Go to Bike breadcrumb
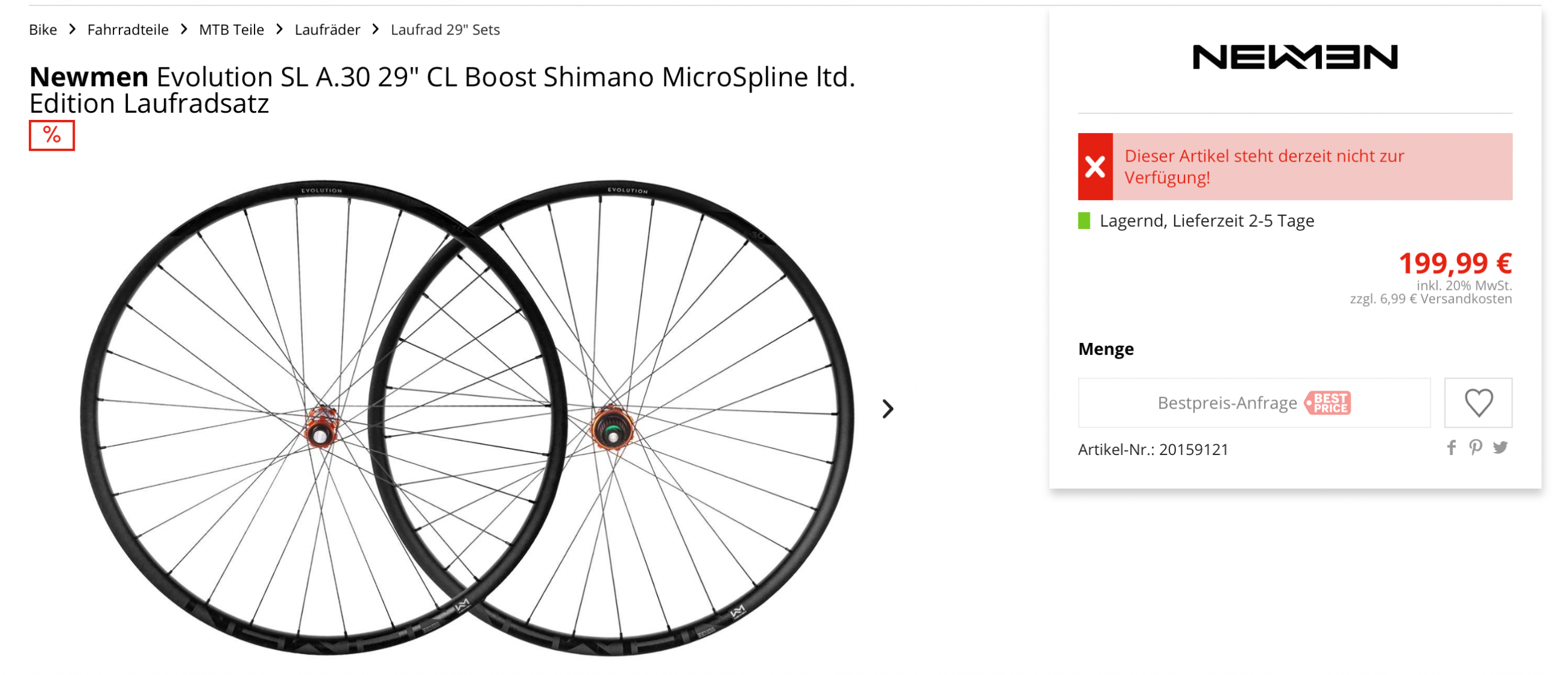1568x675 pixels. pyautogui.click(x=43, y=30)
